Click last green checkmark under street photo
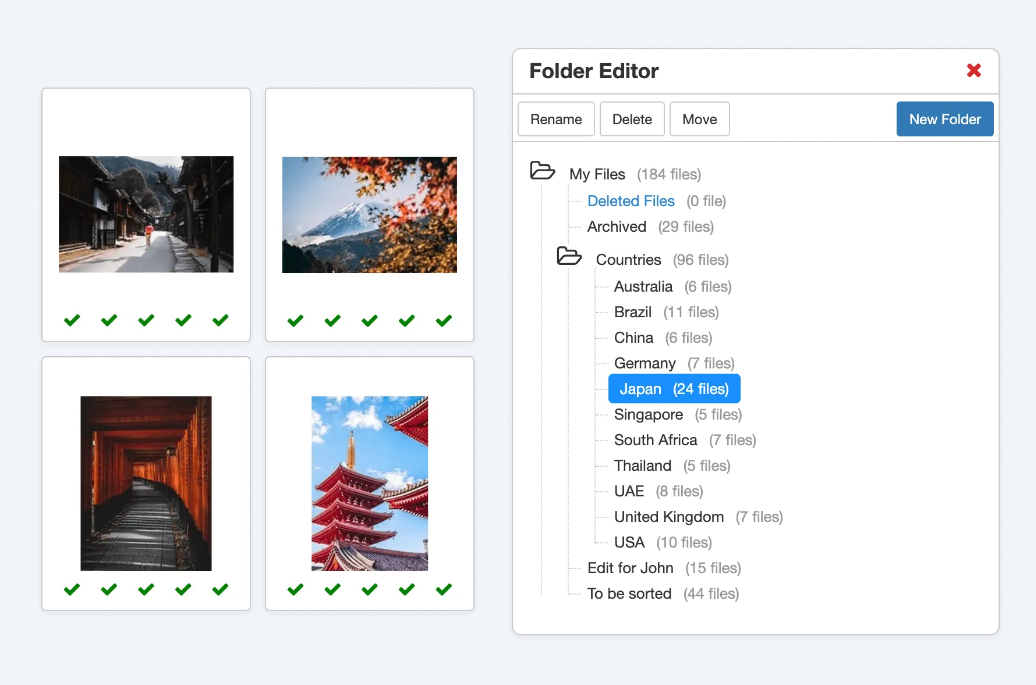This screenshot has height=685, width=1036. coord(220,320)
